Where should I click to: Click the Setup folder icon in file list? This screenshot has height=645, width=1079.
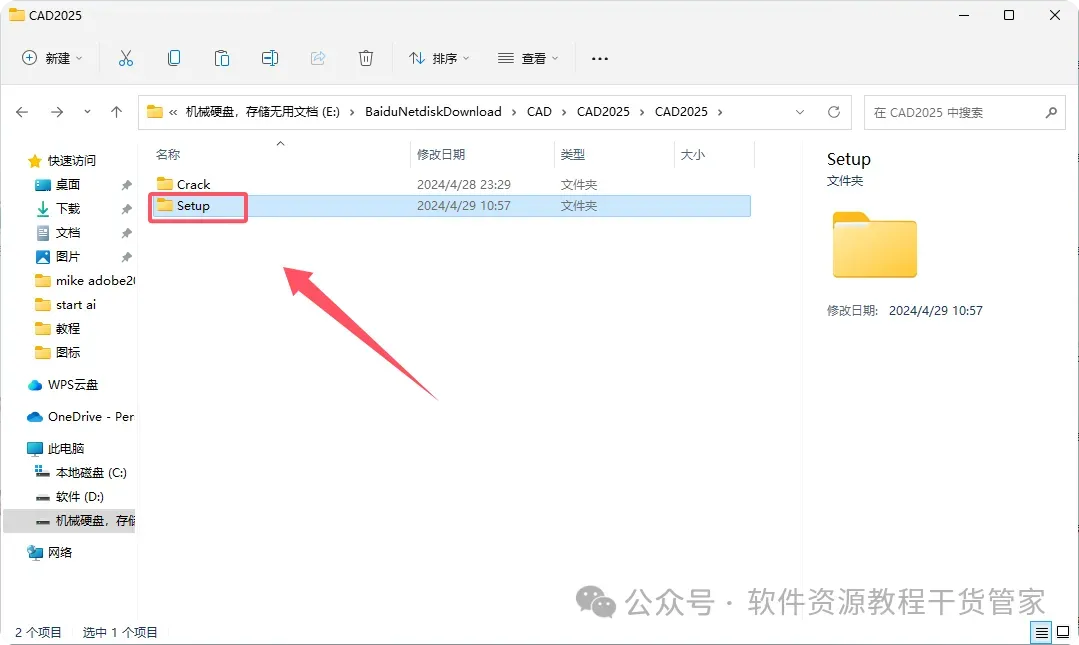164,205
